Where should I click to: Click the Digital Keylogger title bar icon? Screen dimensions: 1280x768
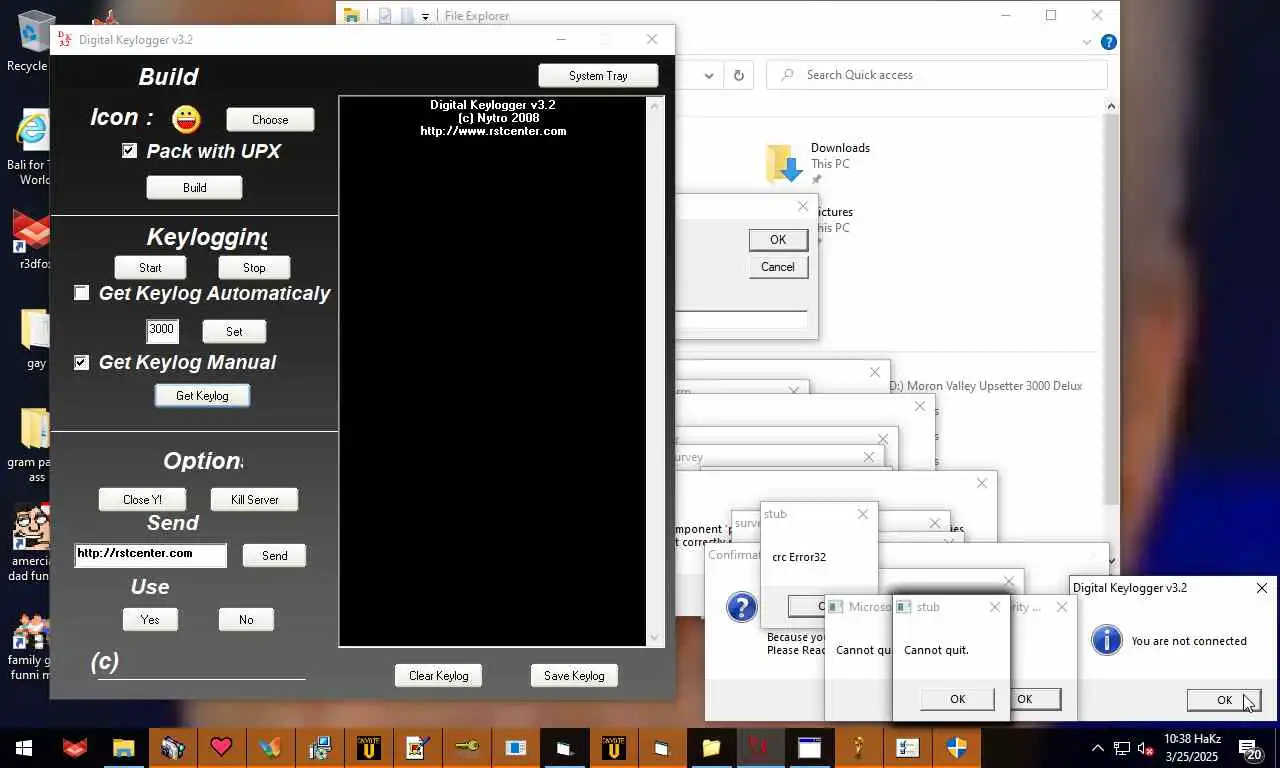[x=65, y=39]
